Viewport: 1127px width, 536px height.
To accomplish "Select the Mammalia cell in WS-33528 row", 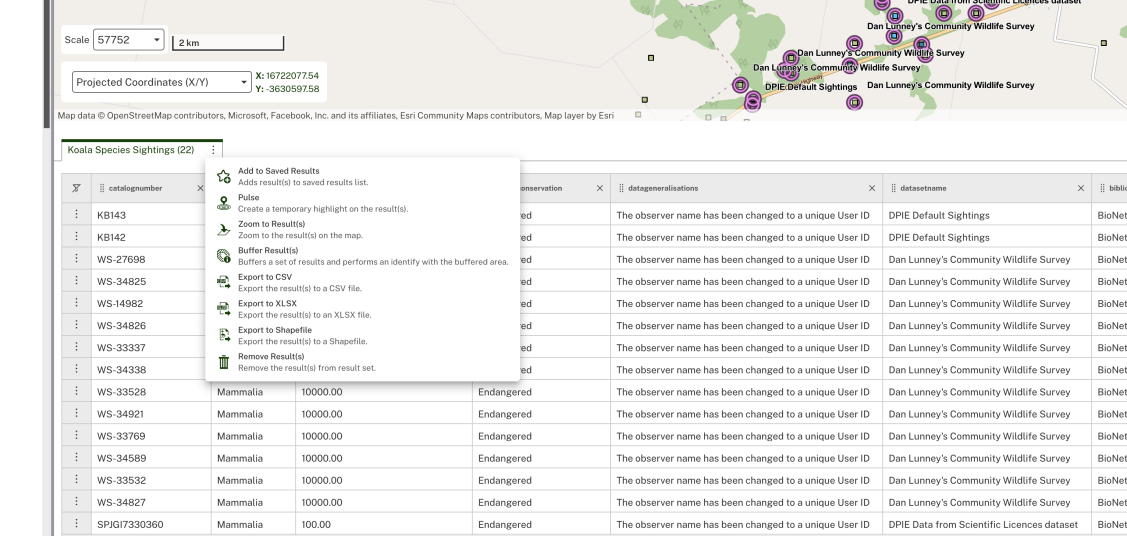I will point(253,392).
